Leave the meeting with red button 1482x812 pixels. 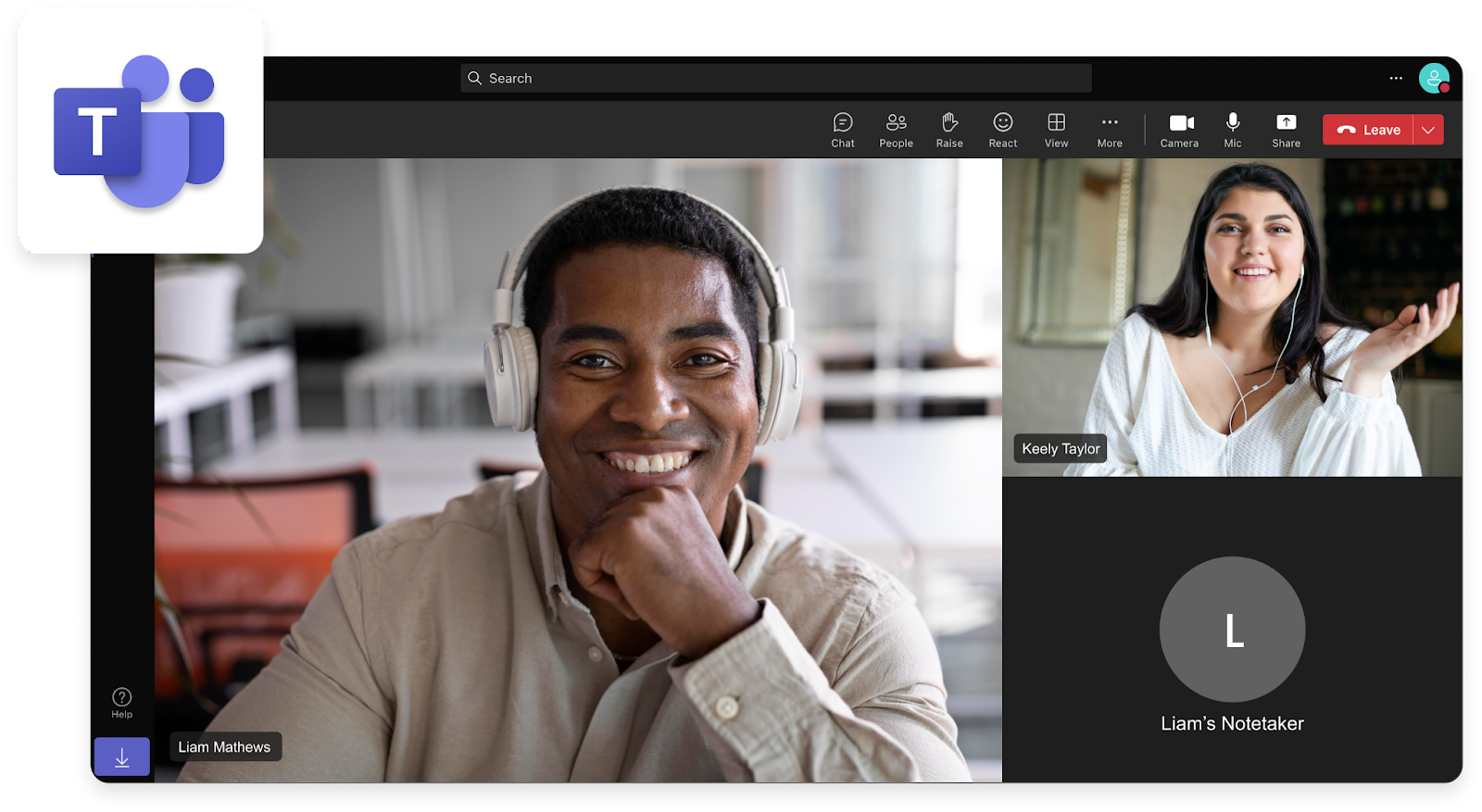click(1368, 130)
